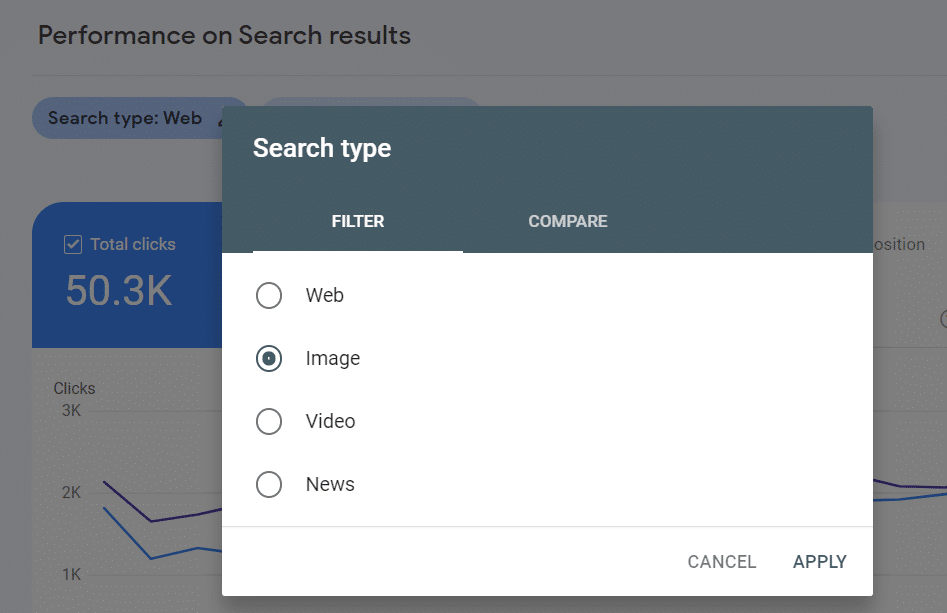947x613 pixels.
Task: Click the help icon at right edge
Action: [x=943, y=319]
